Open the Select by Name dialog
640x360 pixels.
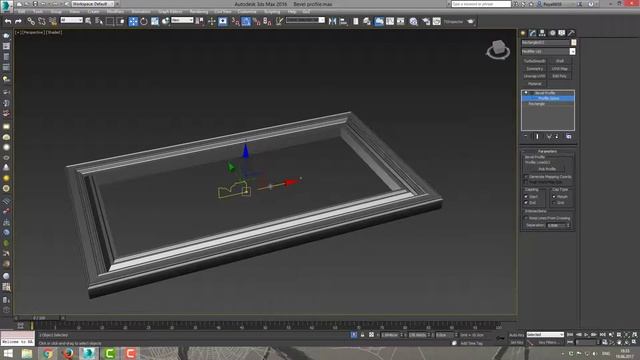click(99, 21)
